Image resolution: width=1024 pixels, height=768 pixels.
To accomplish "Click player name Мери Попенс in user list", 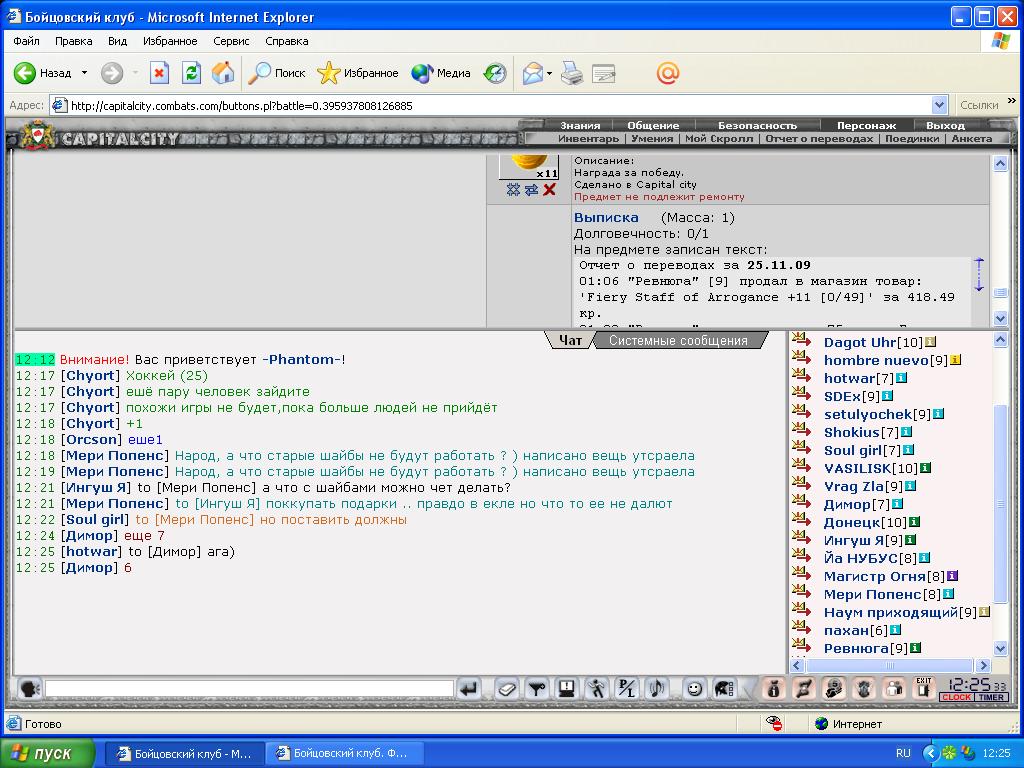I will click(872, 594).
